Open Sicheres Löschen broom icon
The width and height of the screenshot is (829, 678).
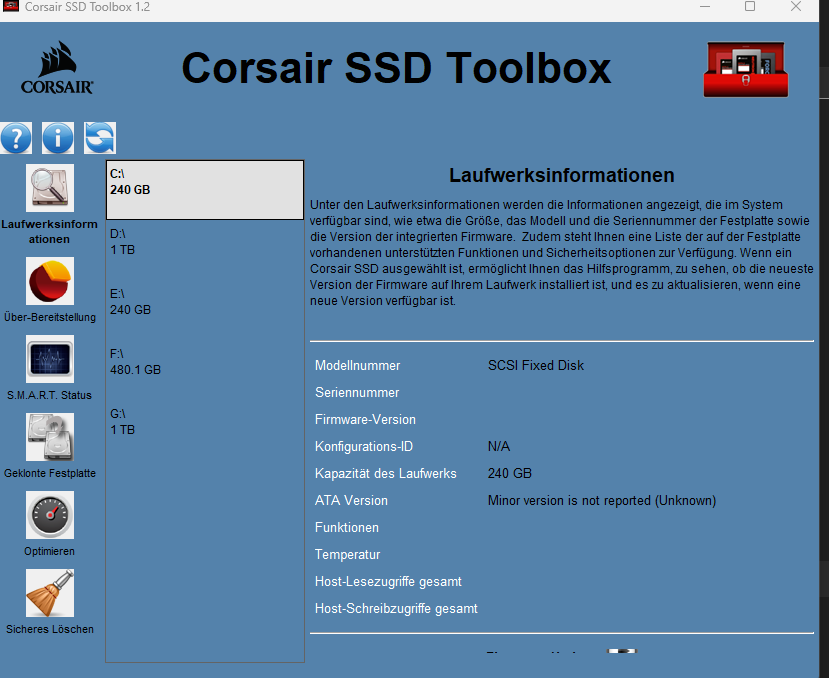[x=50, y=593]
